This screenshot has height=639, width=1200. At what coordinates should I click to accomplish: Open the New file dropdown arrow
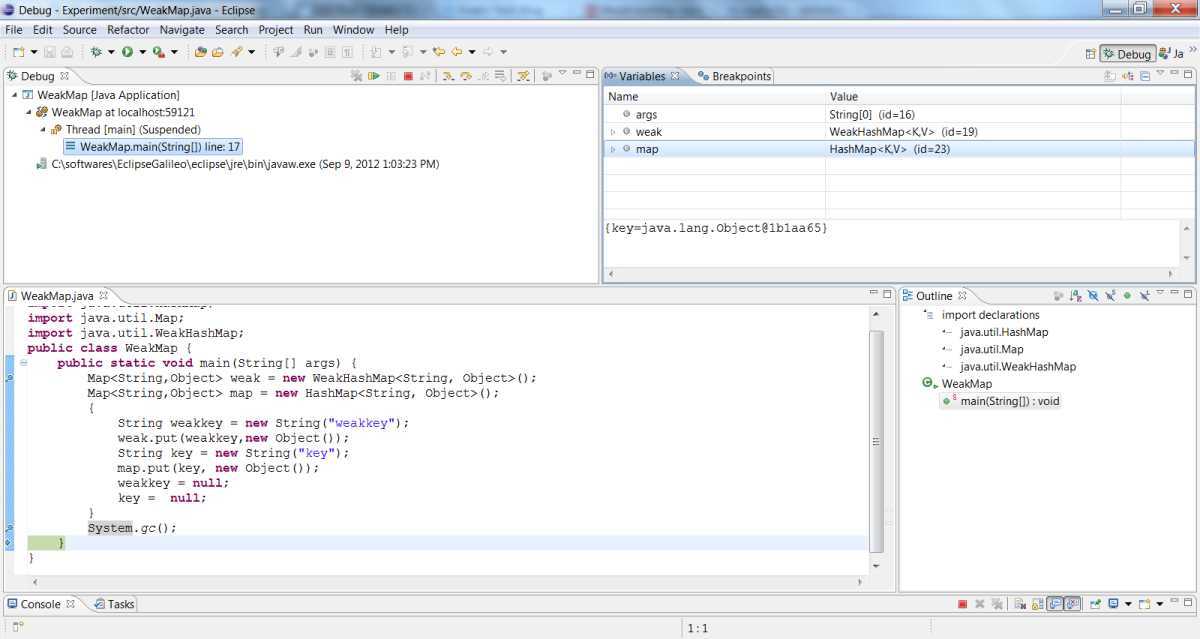point(34,52)
